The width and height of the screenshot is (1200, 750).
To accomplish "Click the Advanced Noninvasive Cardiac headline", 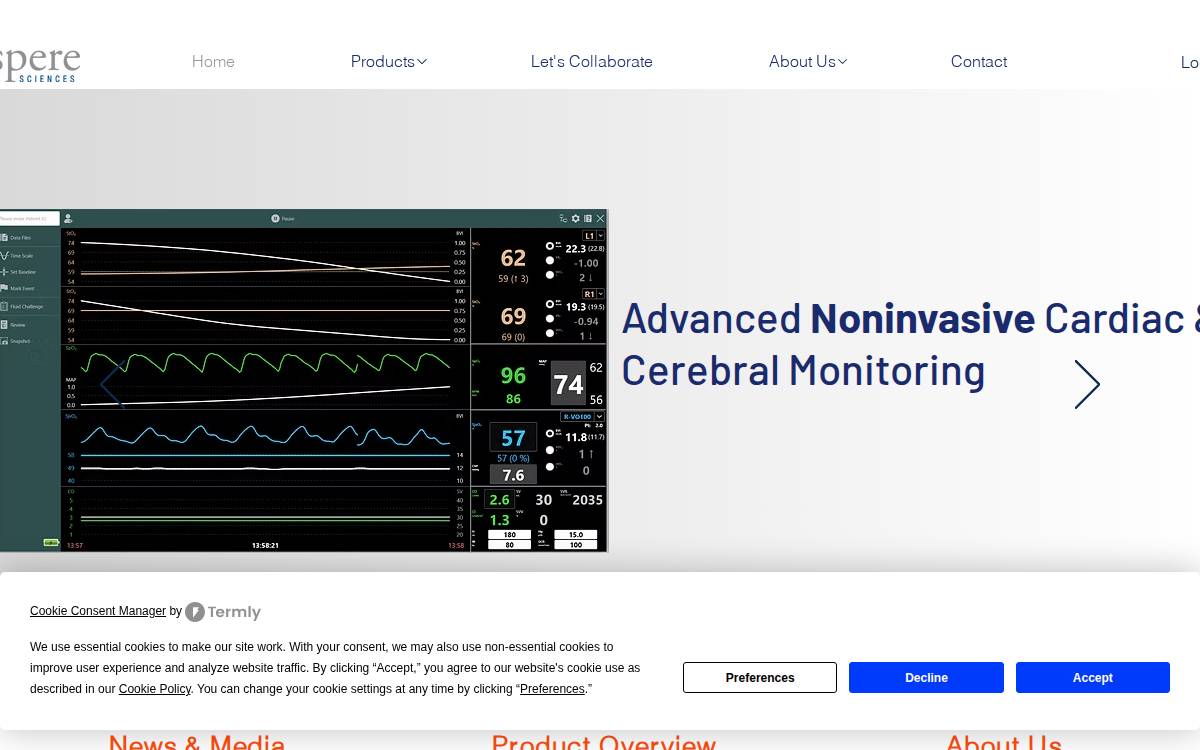I will click(910, 344).
